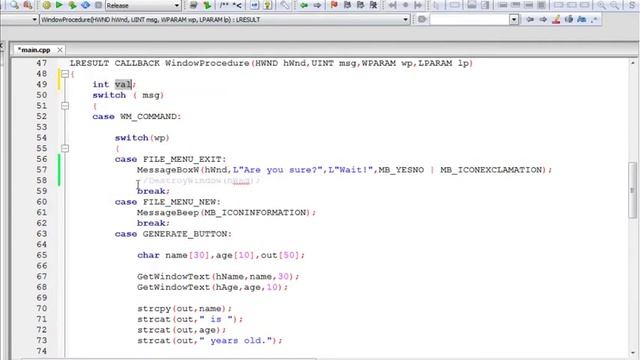Open the WindowProcedure function dropdown arrow
This screenshot has width=640, height=360.
point(405,19)
